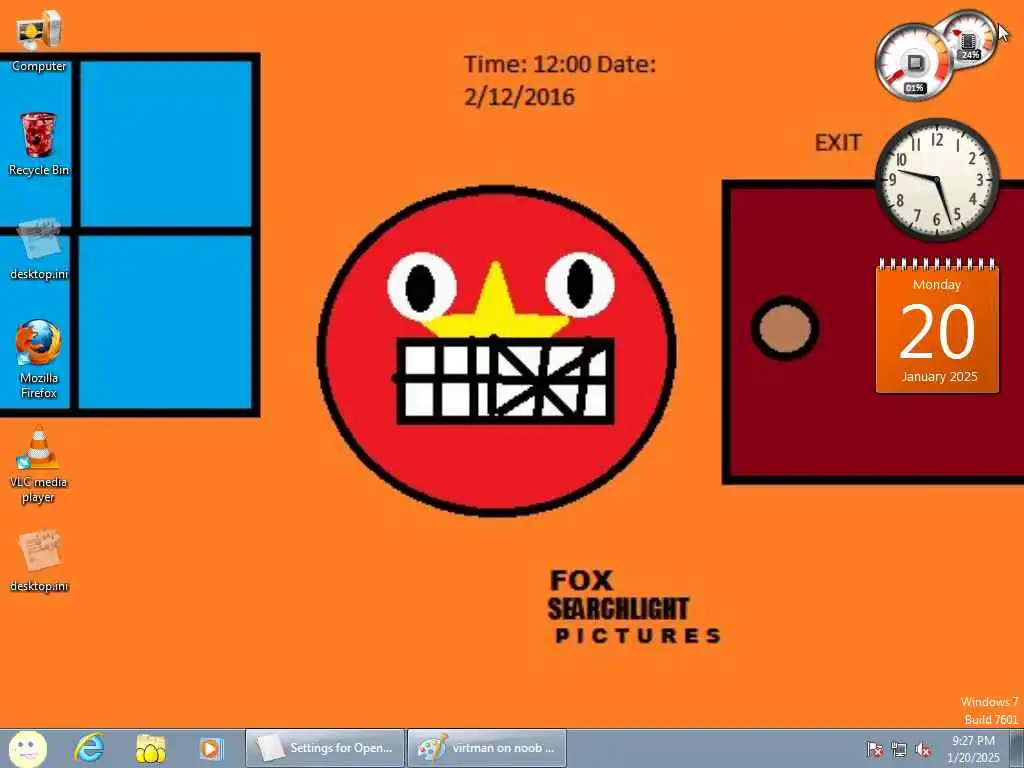Click the Time: 12:00 Date text
This screenshot has height=768, width=1024.
tap(560, 65)
